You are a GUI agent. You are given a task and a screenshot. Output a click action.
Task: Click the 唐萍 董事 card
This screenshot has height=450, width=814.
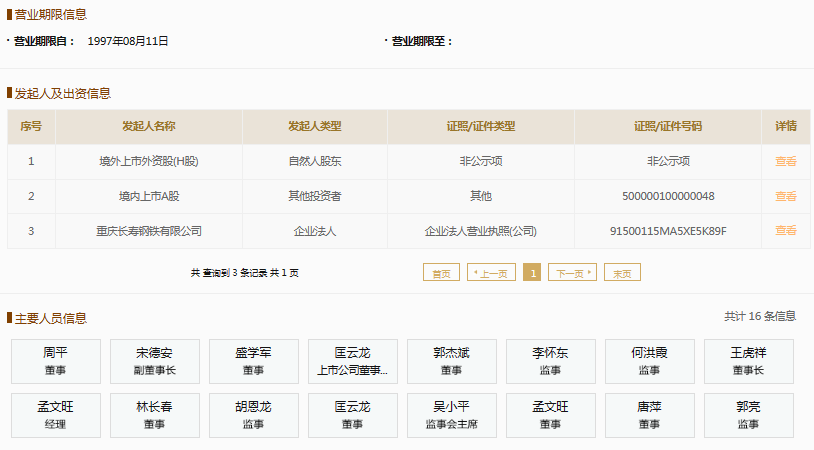(x=649, y=415)
